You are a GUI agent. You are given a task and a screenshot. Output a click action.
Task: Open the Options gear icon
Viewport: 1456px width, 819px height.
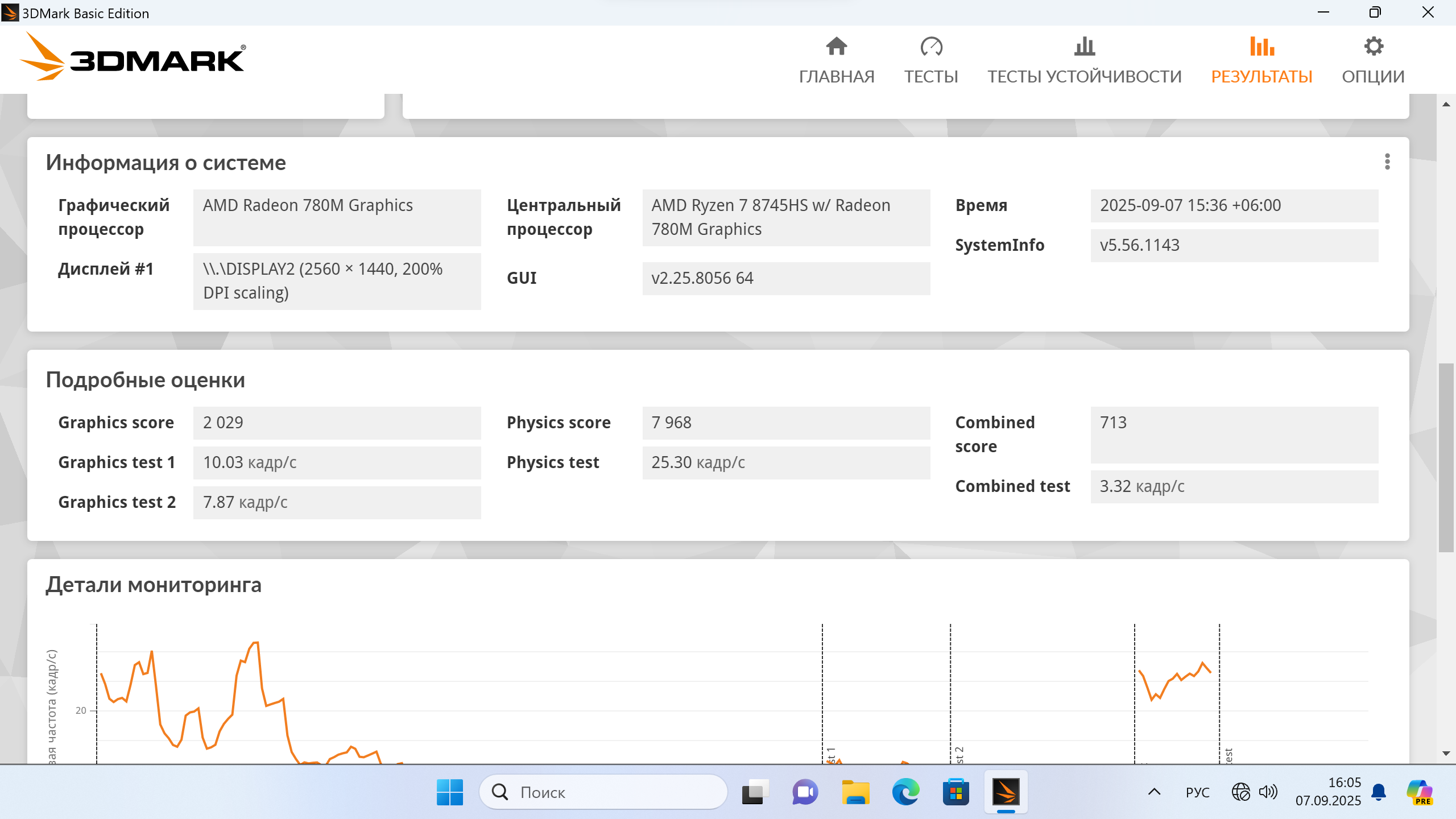click(x=1373, y=47)
